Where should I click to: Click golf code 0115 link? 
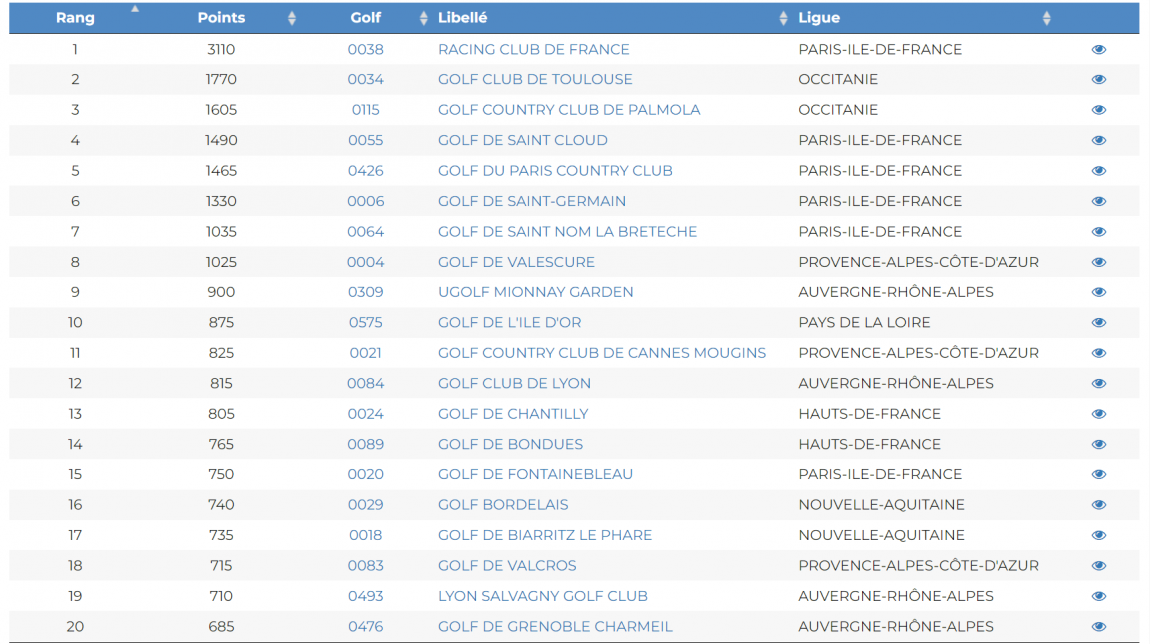click(365, 110)
